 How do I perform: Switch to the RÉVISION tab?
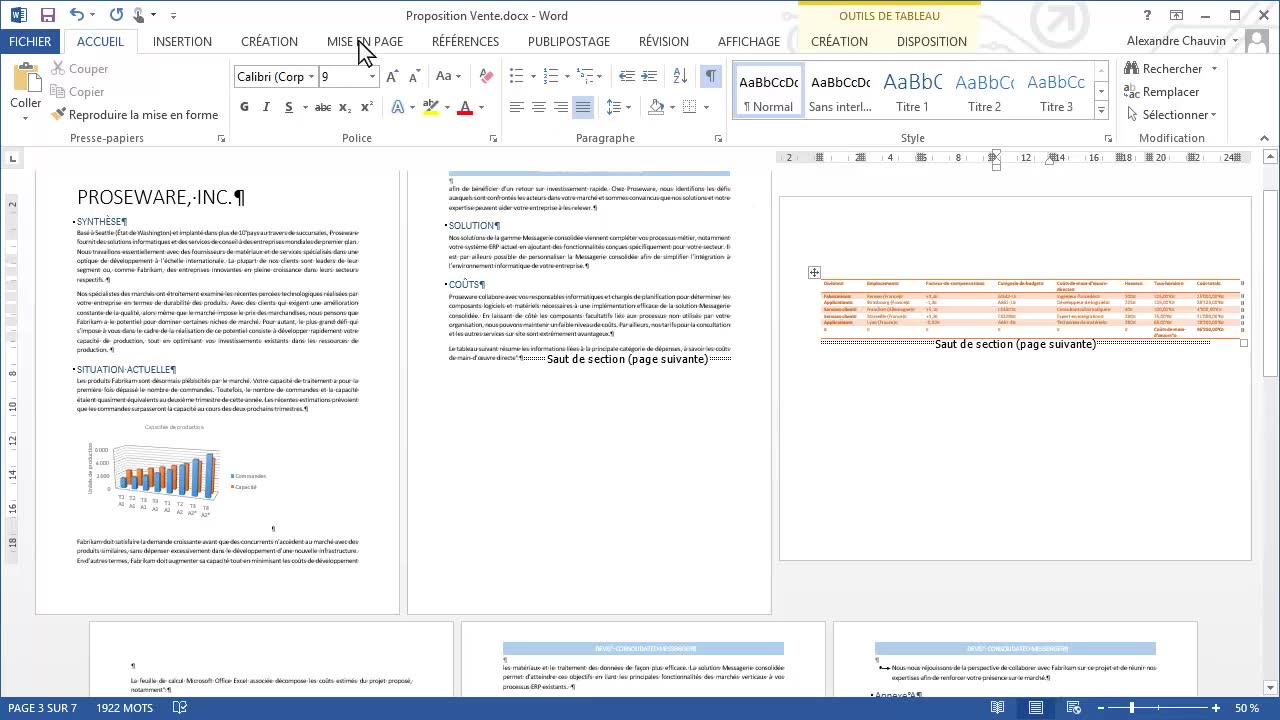664,41
